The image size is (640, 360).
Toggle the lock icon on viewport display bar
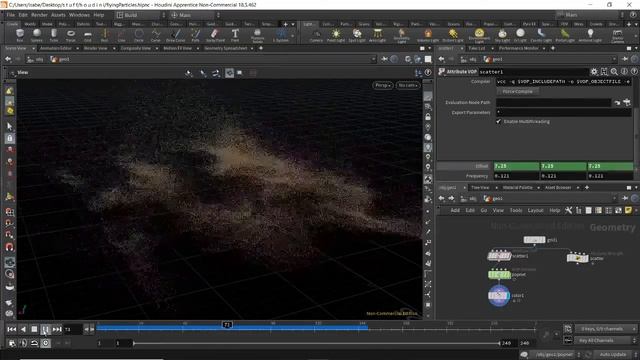(428, 117)
